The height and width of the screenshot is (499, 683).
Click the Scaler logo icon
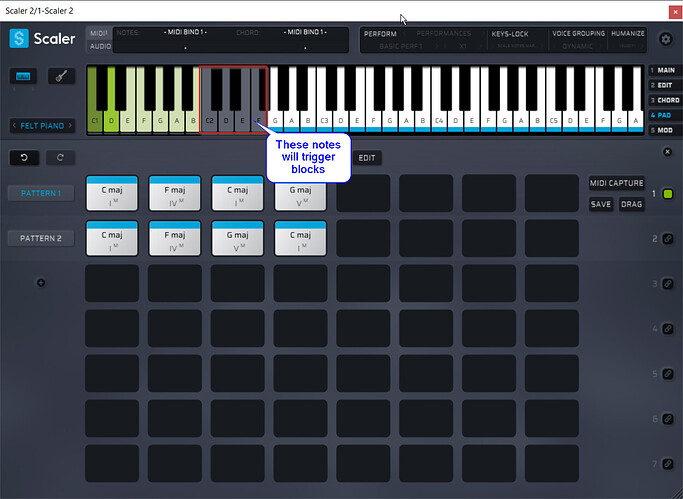(x=19, y=38)
